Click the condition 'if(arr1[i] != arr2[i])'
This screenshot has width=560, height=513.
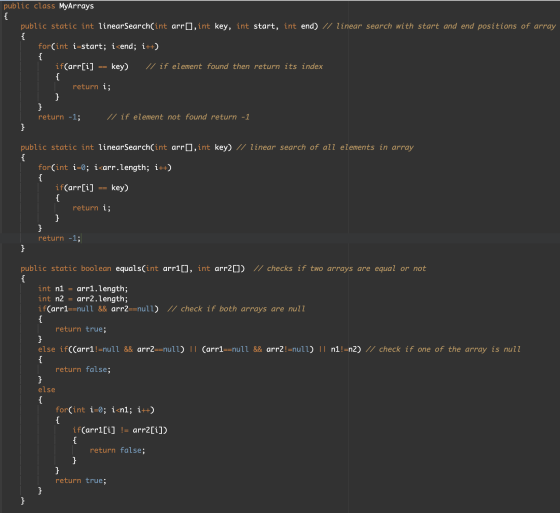pos(120,430)
